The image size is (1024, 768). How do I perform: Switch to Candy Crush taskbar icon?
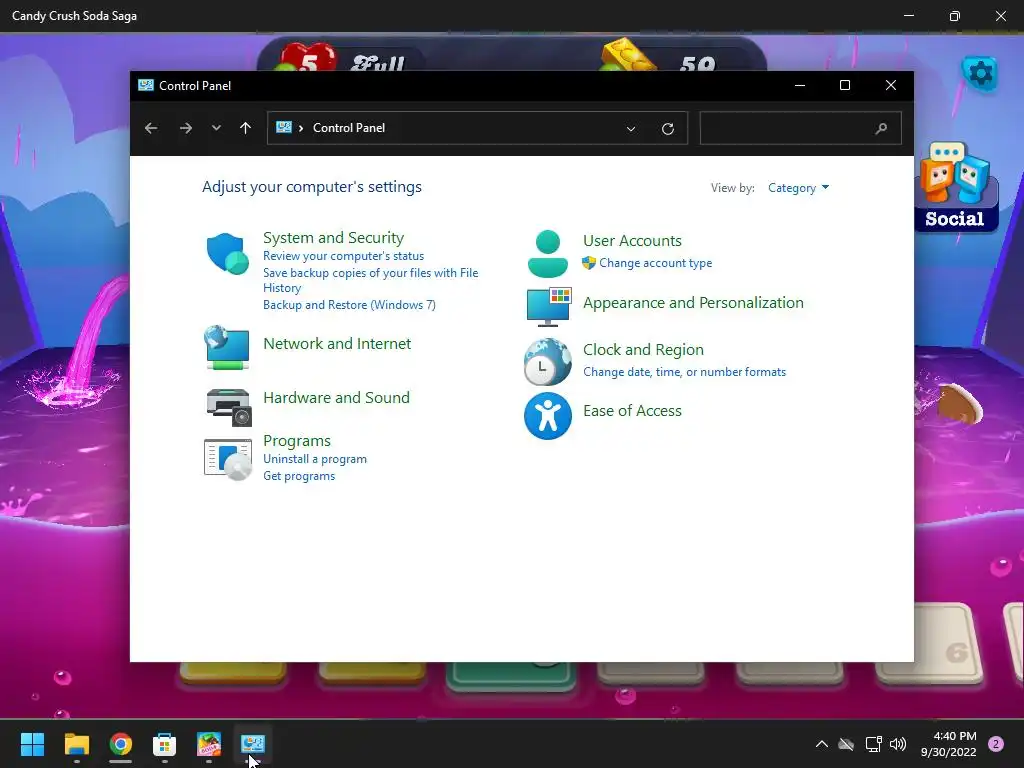click(x=209, y=744)
